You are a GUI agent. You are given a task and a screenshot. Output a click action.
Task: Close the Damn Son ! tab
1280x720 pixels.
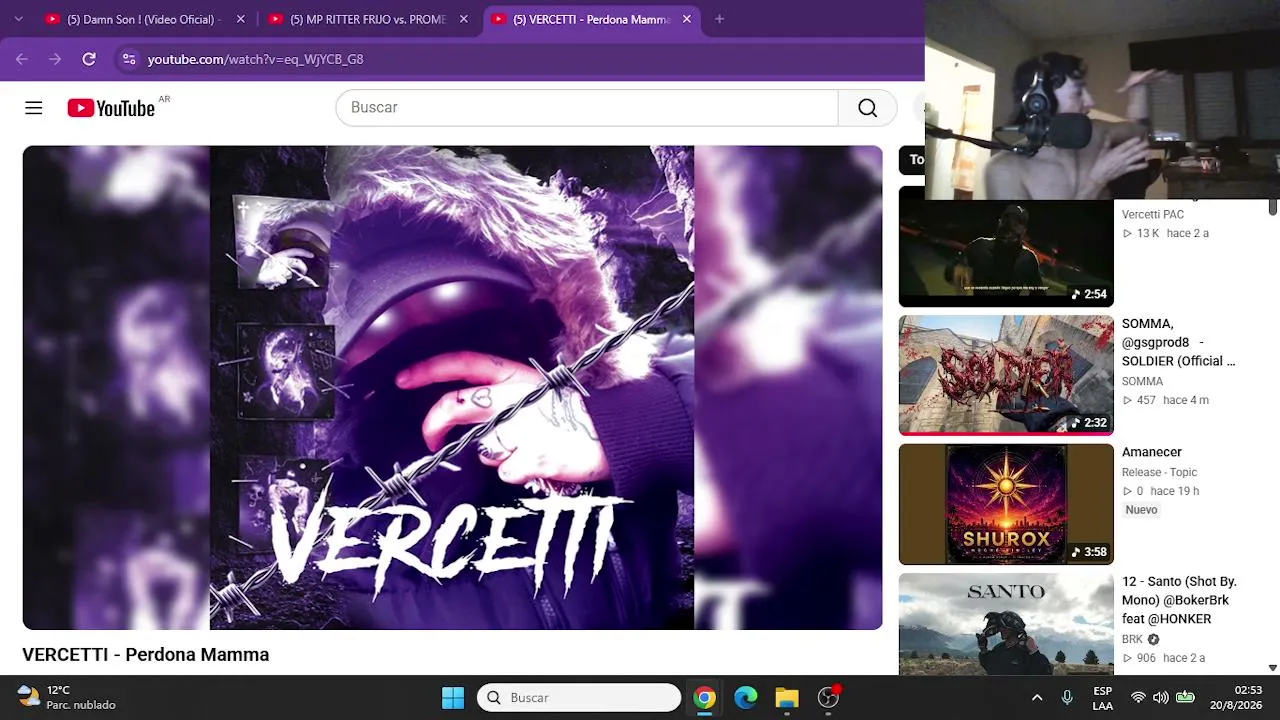(x=240, y=19)
